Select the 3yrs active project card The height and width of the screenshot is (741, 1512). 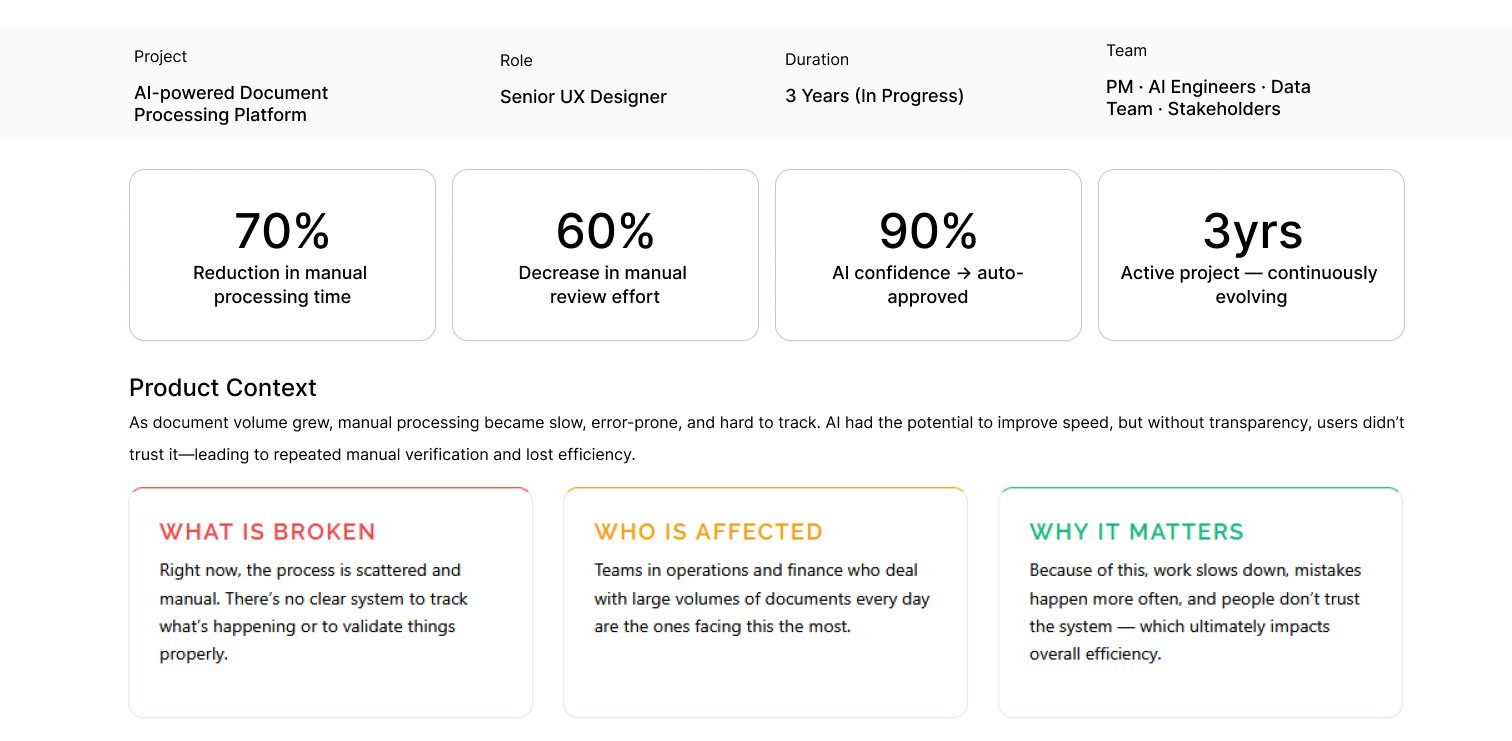point(1251,255)
